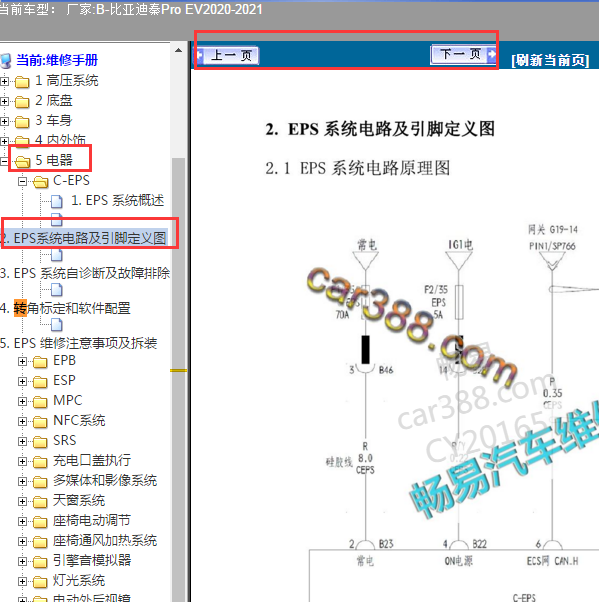
Task: Select the 2 底盘 tree label
Action: click(x=54, y=101)
